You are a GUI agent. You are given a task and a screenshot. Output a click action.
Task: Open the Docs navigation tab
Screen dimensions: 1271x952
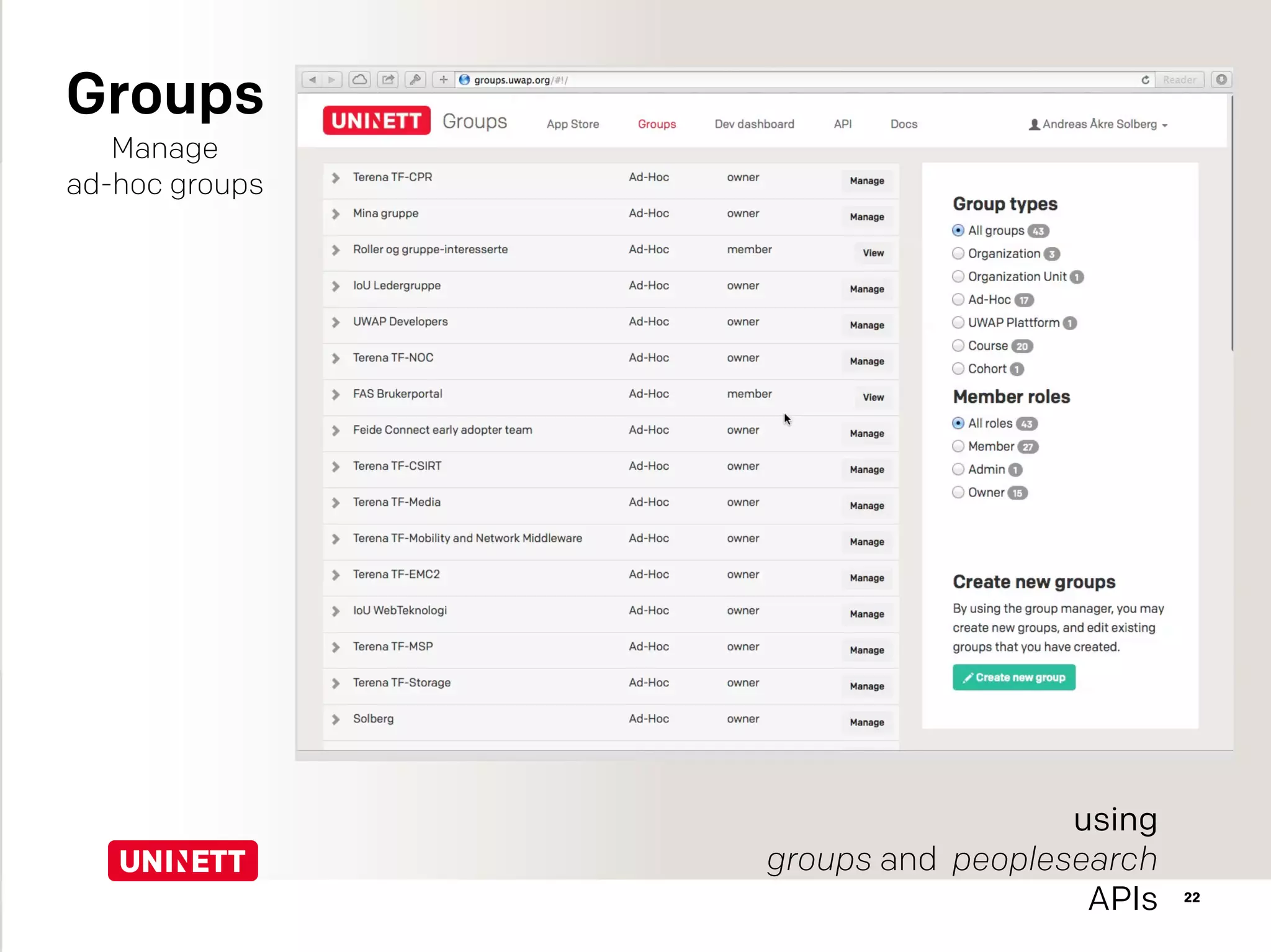pyautogui.click(x=904, y=124)
